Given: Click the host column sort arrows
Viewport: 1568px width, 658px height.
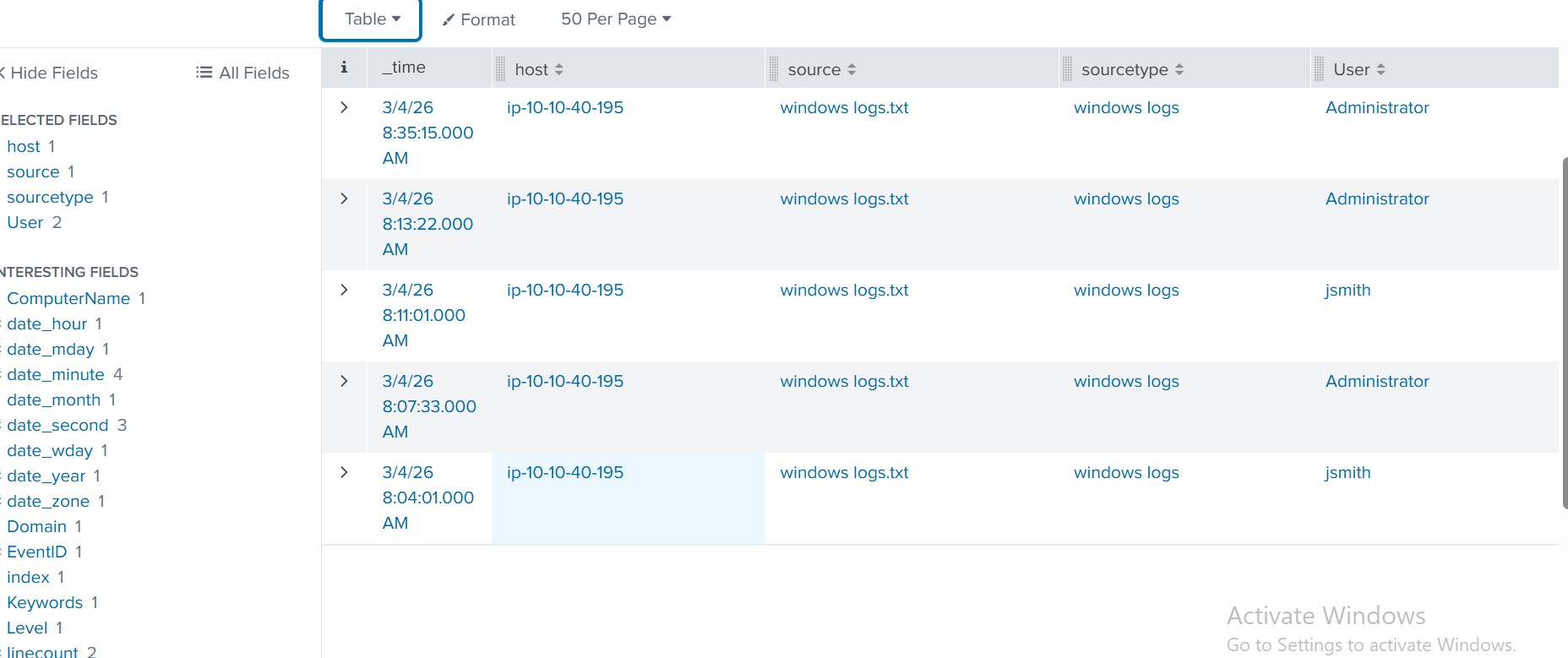Looking at the screenshot, I should coord(559,70).
